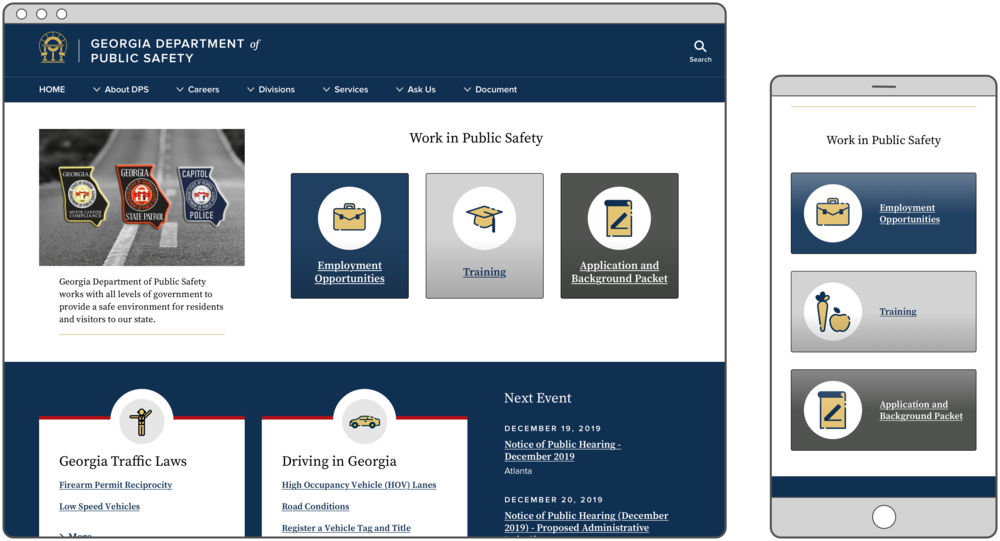Open the Search magnifier icon
The height and width of the screenshot is (541, 1000).
[x=700, y=46]
